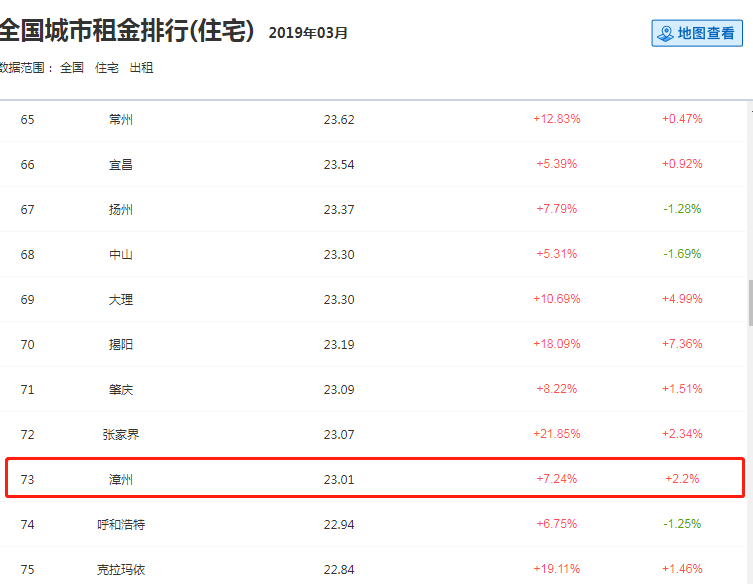The width and height of the screenshot is (753, 584).
Task: Click rank number 67
Action: [x=27, y=209]
